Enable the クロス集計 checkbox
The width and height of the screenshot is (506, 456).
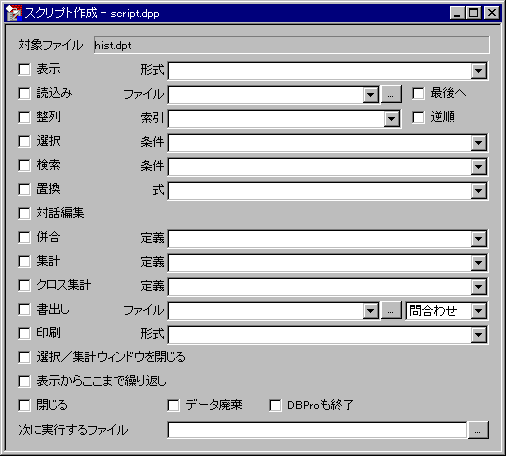coord(24,286)
